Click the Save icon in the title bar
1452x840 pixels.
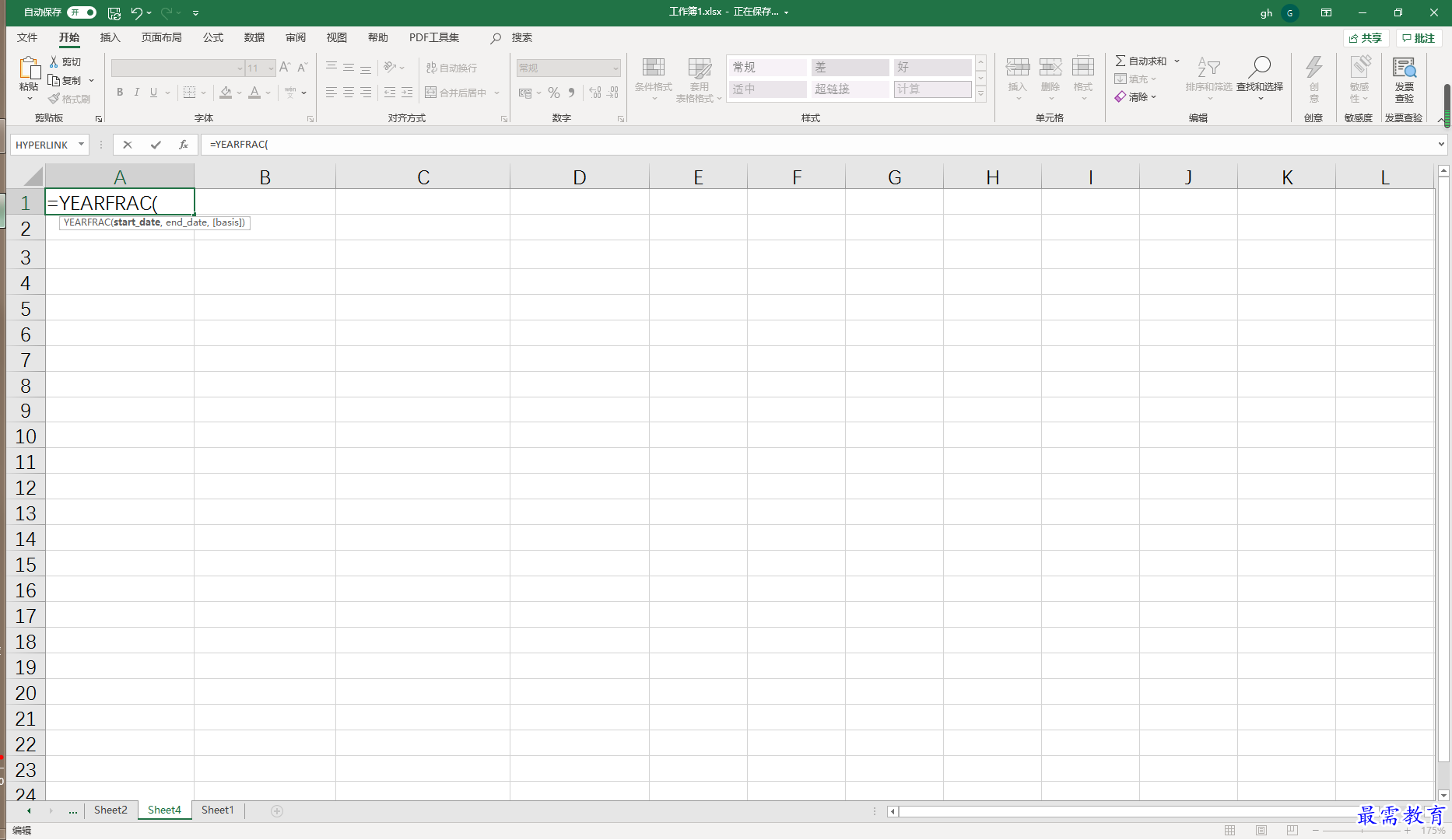click(114, 12)
